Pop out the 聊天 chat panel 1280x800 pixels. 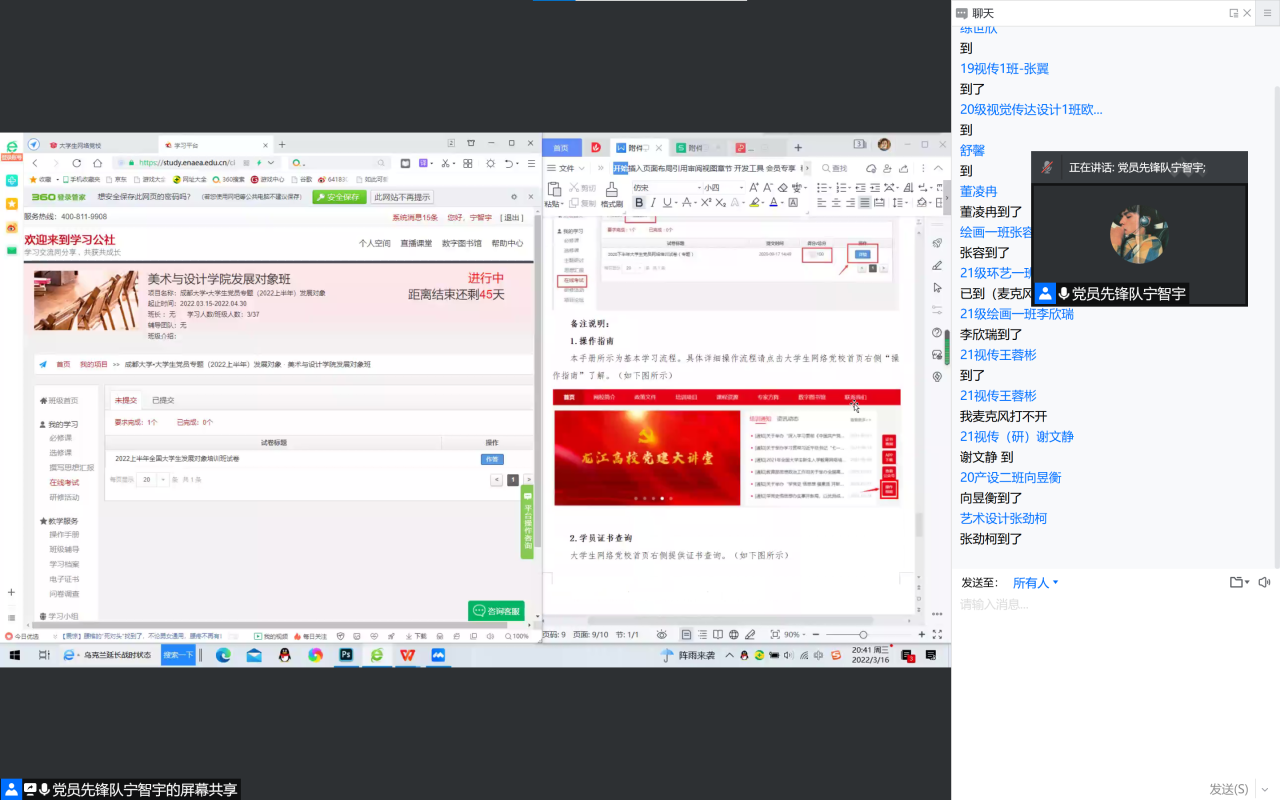[1233, 13]
